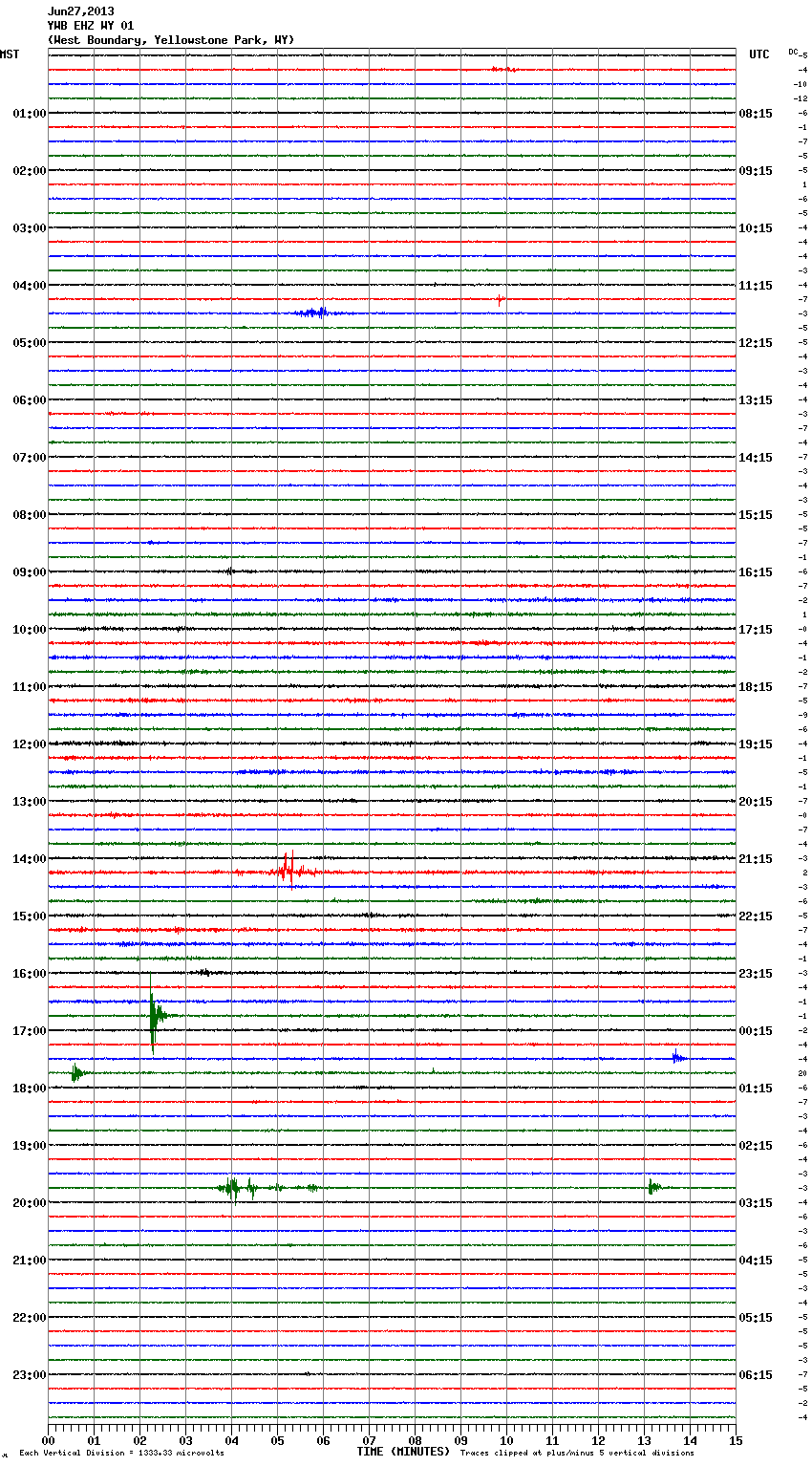The image size is (812, 1466).
Task: Click the 06:15 UTC time label
Action: pos(756,1375)
